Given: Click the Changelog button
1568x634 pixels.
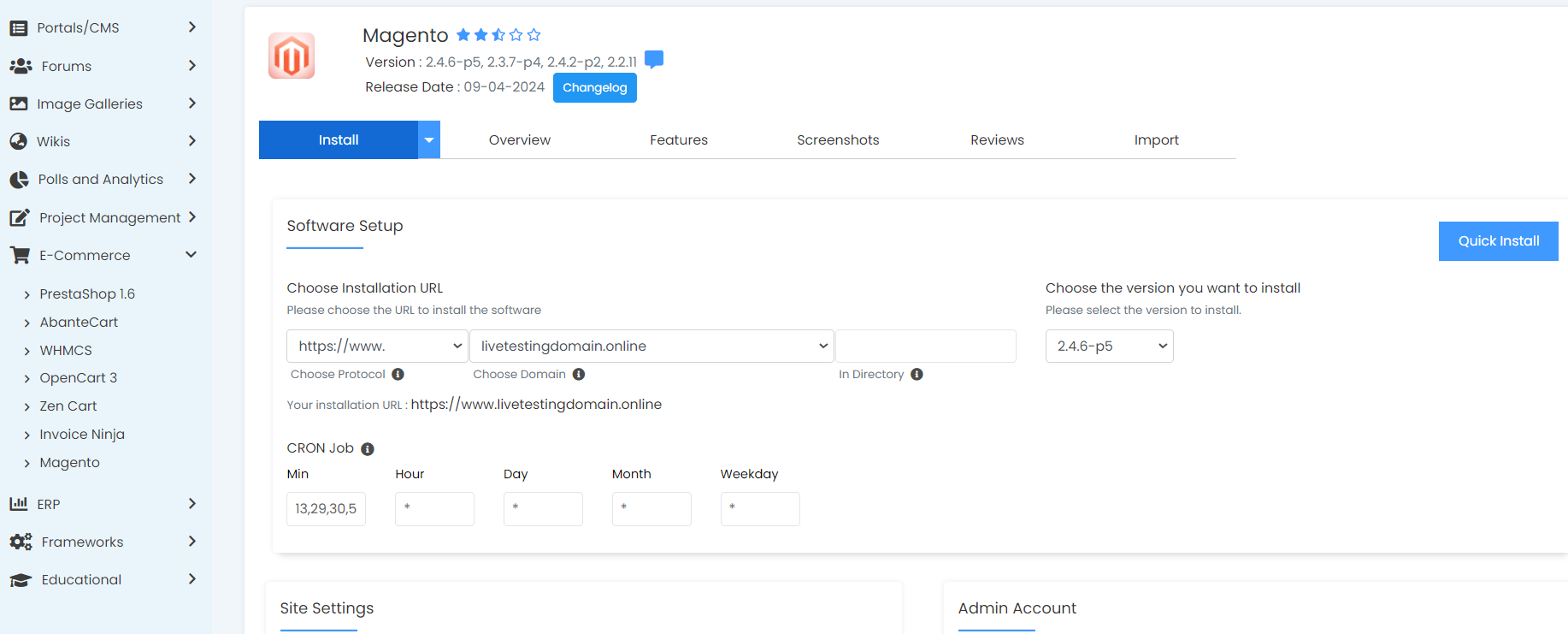Looking at the screenshot, I should click(x=595, y=87).
